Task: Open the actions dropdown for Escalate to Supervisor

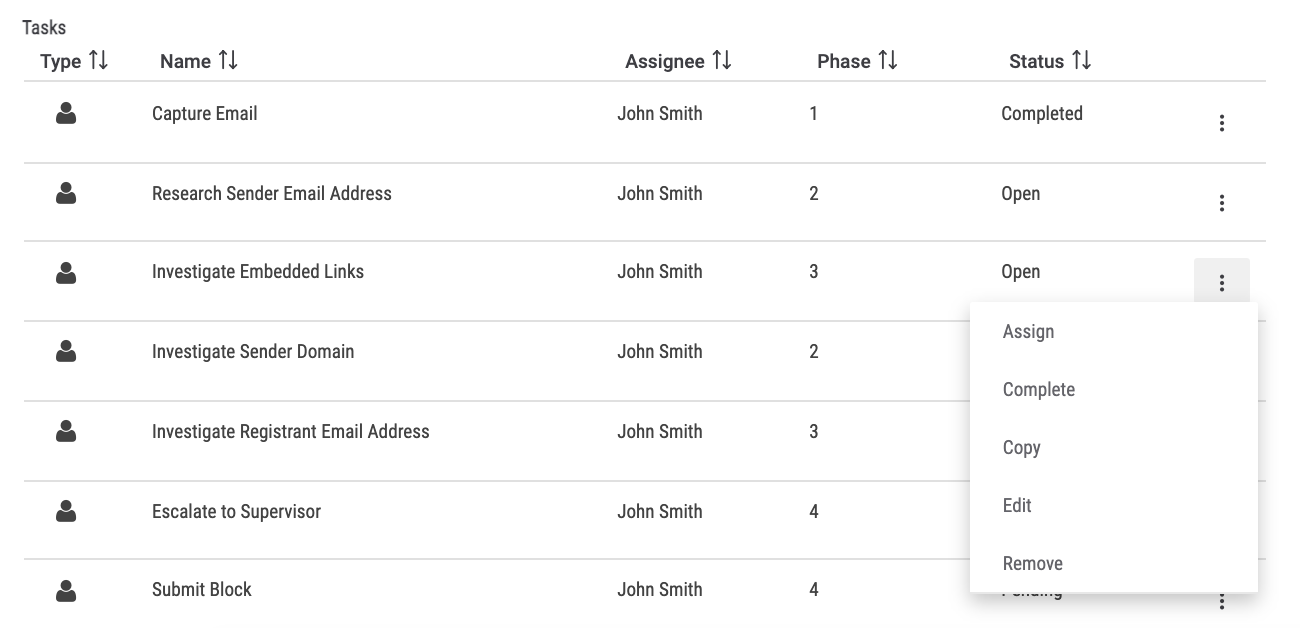Action: pyautogui.click(x=1221, y=520)
